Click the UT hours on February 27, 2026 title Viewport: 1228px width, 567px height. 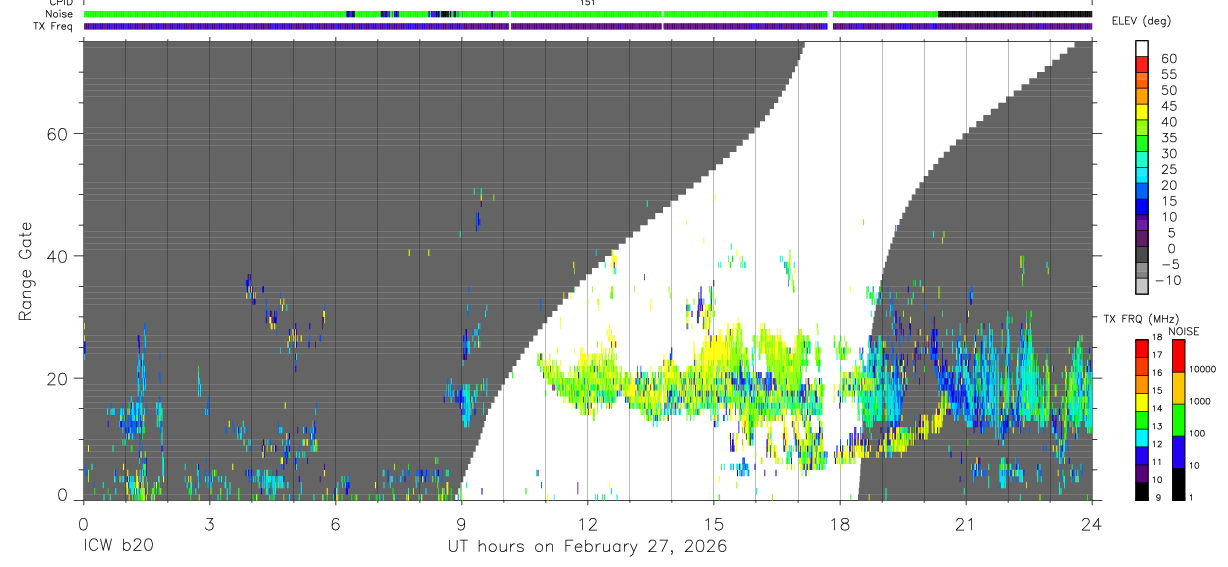(x=587, y=547)
